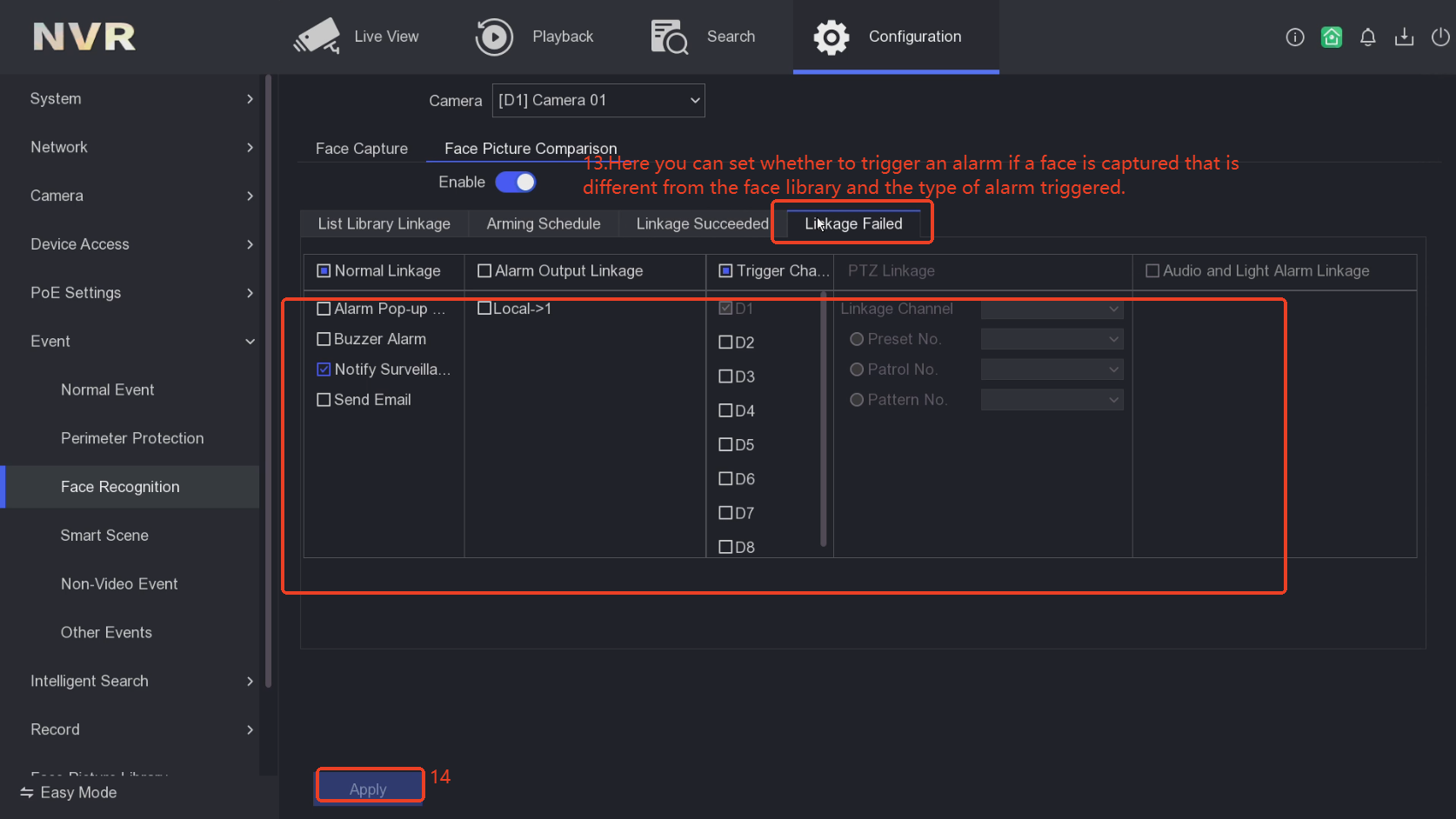This screenshot has height=819, width=1456.
Task: Click the Search magnifier icon
Action: [x=669, y=37]
